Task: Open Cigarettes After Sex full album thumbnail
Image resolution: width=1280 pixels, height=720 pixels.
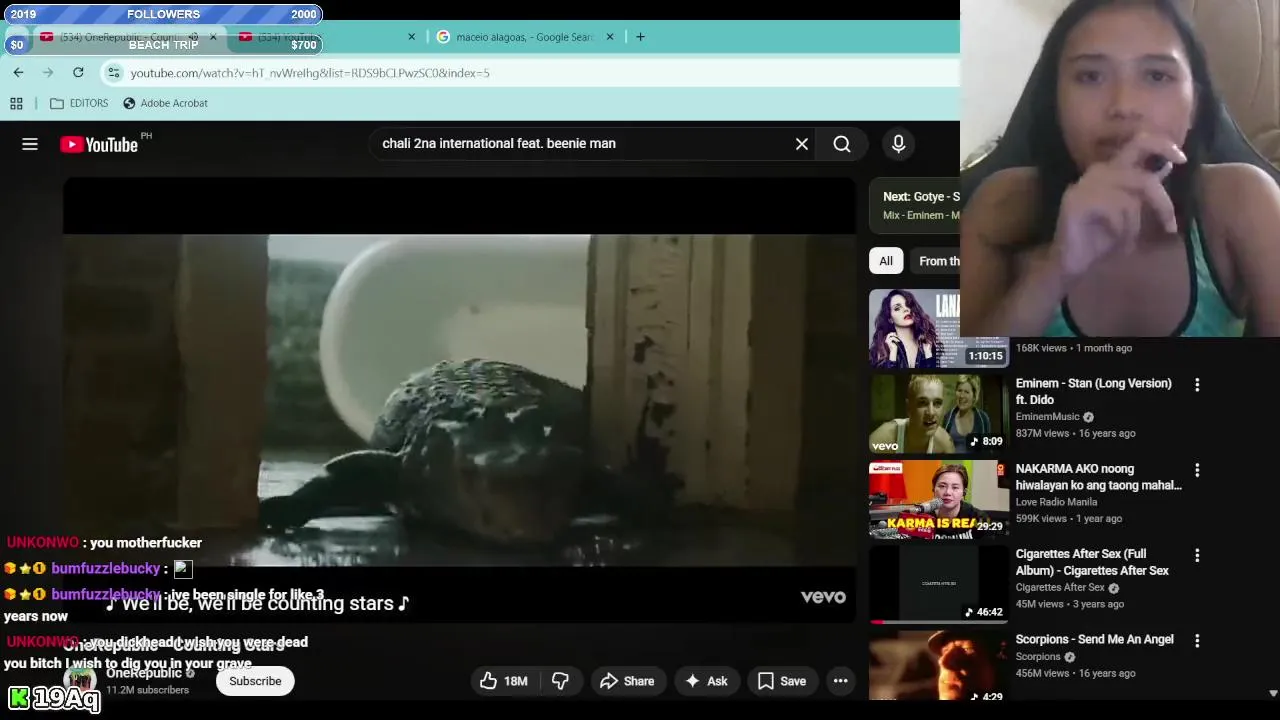Action: pyautogui.click(x=939, y=584)
